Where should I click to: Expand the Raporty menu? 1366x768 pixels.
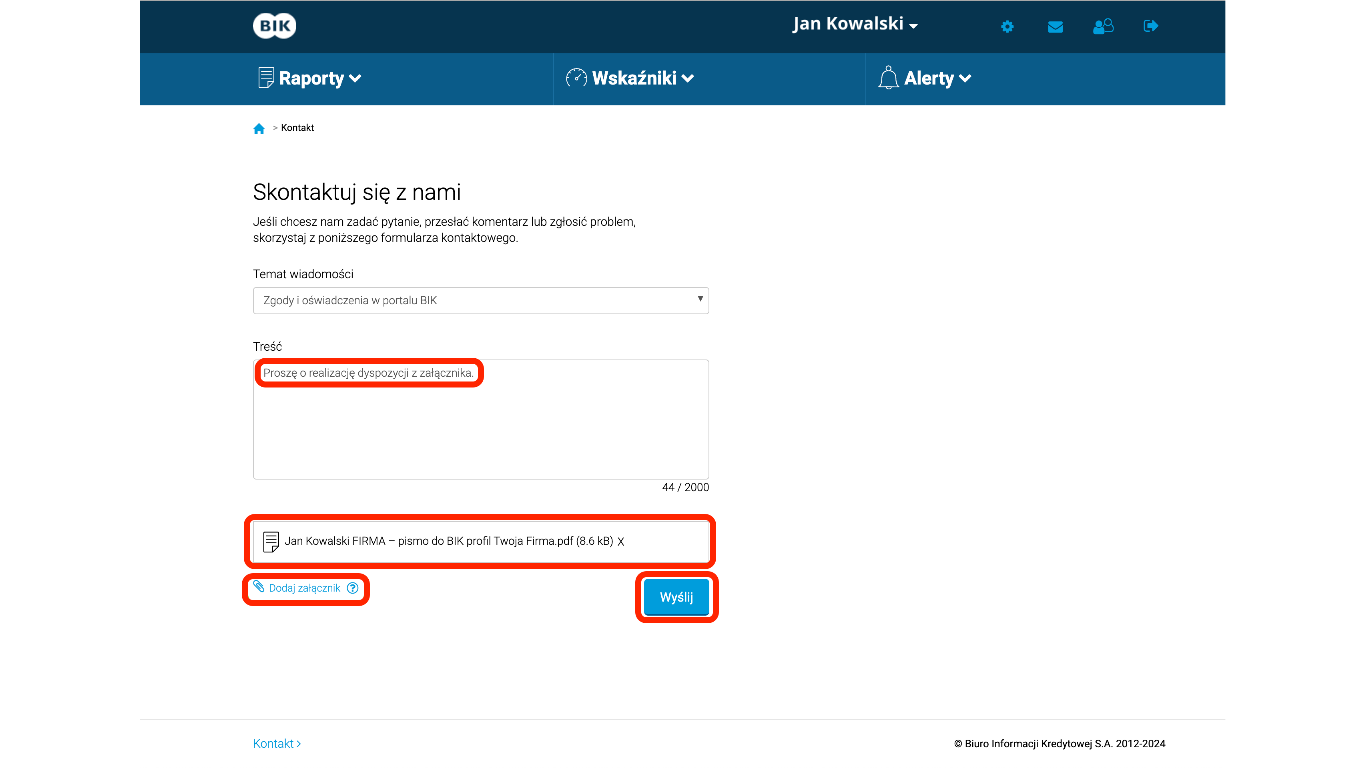pos(309,78)
